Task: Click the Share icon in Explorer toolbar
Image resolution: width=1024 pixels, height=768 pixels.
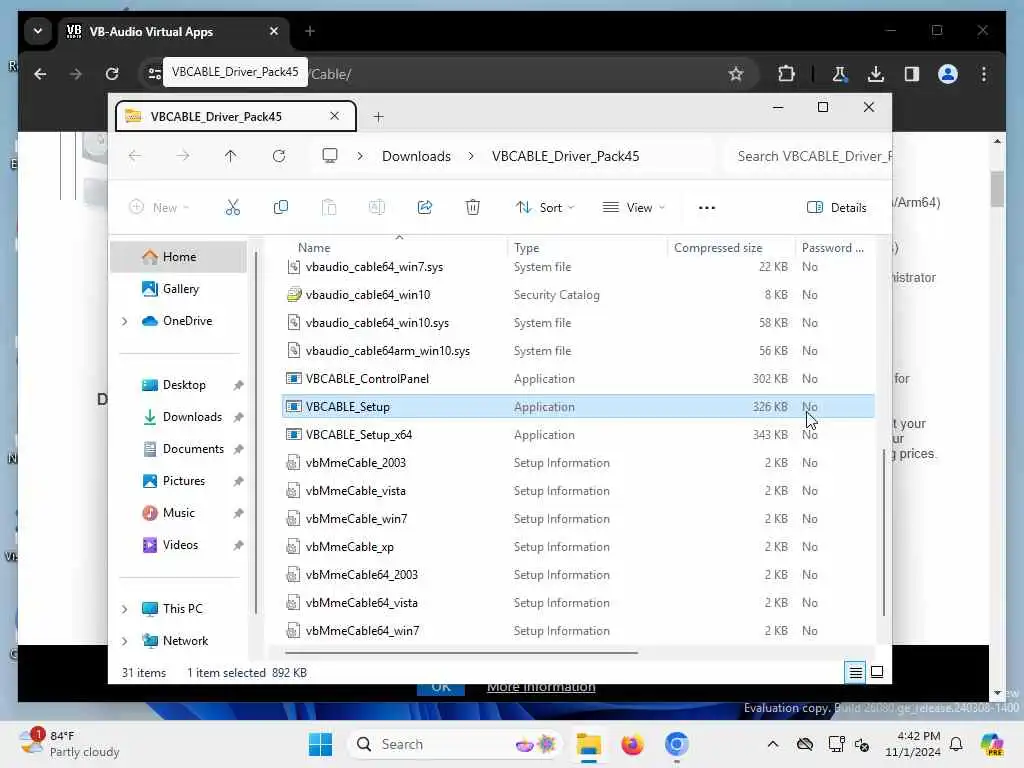Action: (x=424, y=208)
